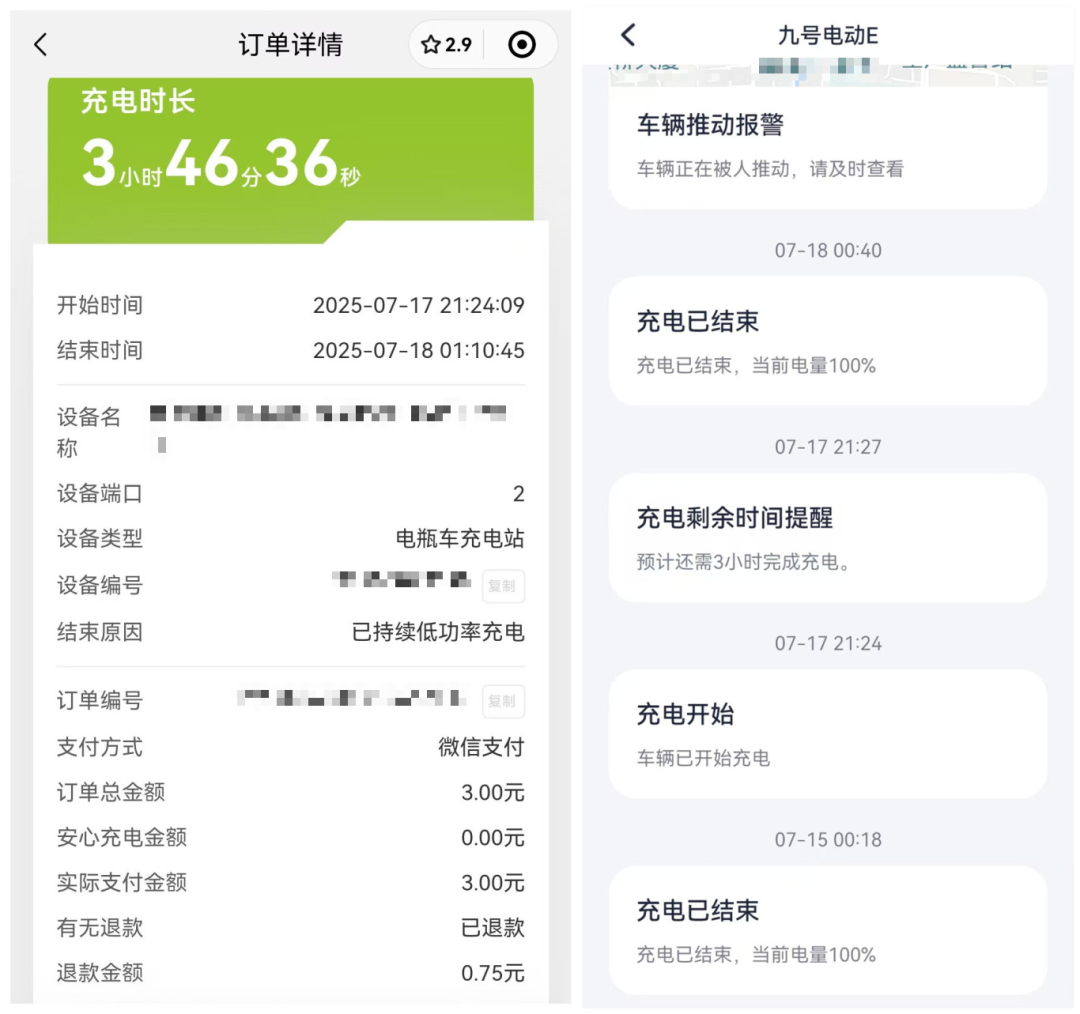The image size is (1080, 1014).
Task: Tap the 支付方式 value 微信支付
Action: (x=480, y=747)
